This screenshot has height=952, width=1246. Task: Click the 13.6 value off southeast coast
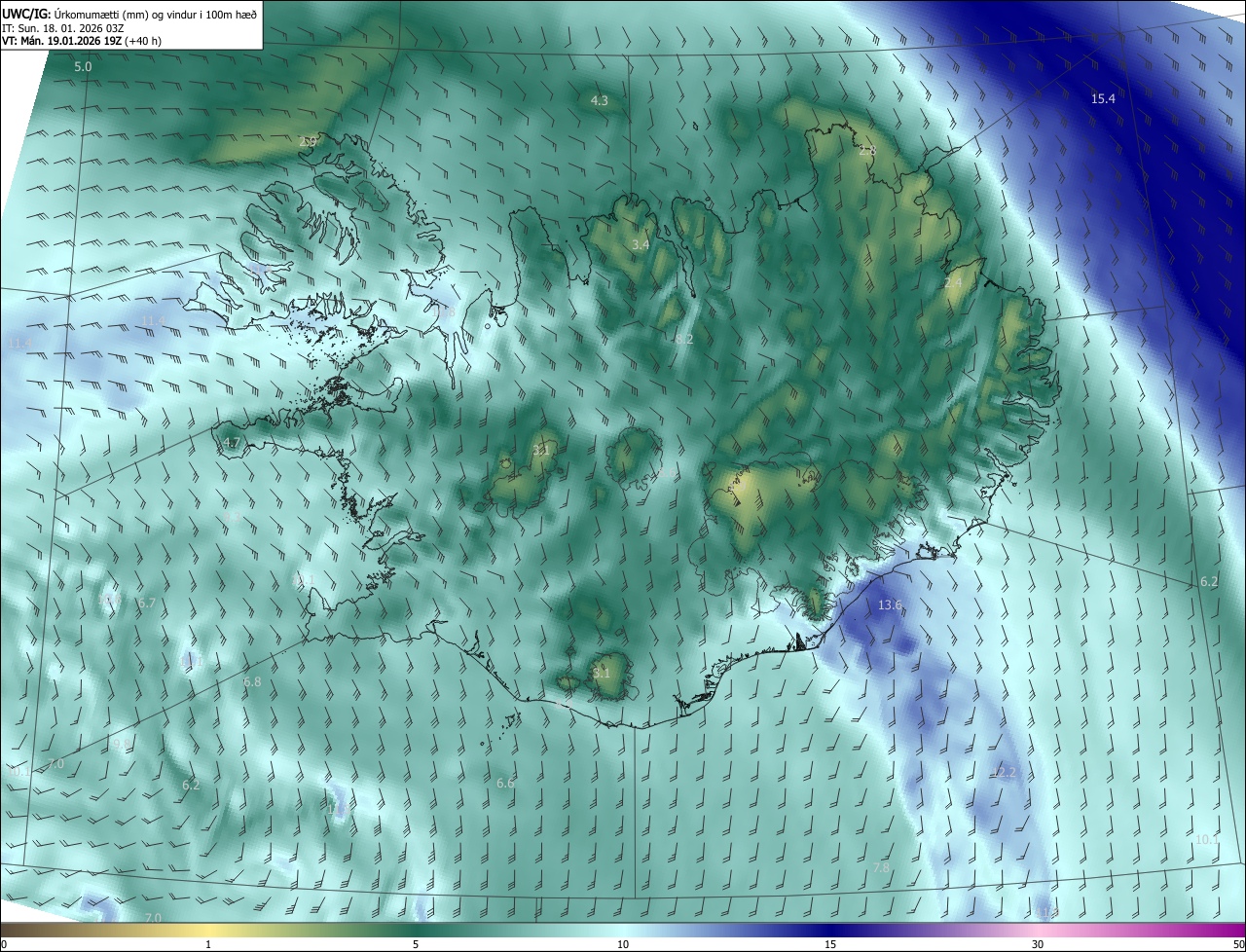point(890,604)
